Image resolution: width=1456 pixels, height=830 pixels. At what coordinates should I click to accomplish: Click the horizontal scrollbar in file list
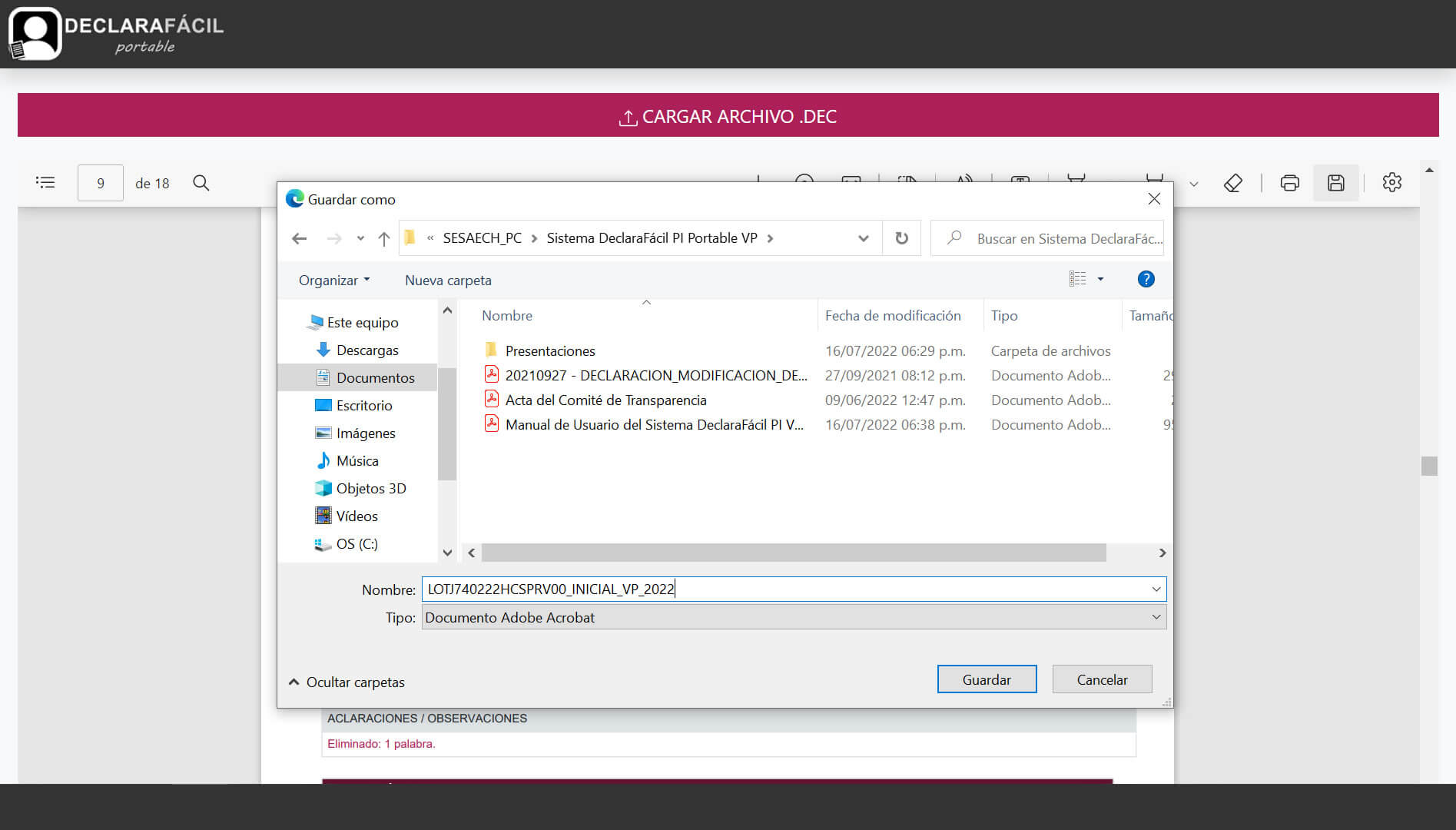click(794, 553)
